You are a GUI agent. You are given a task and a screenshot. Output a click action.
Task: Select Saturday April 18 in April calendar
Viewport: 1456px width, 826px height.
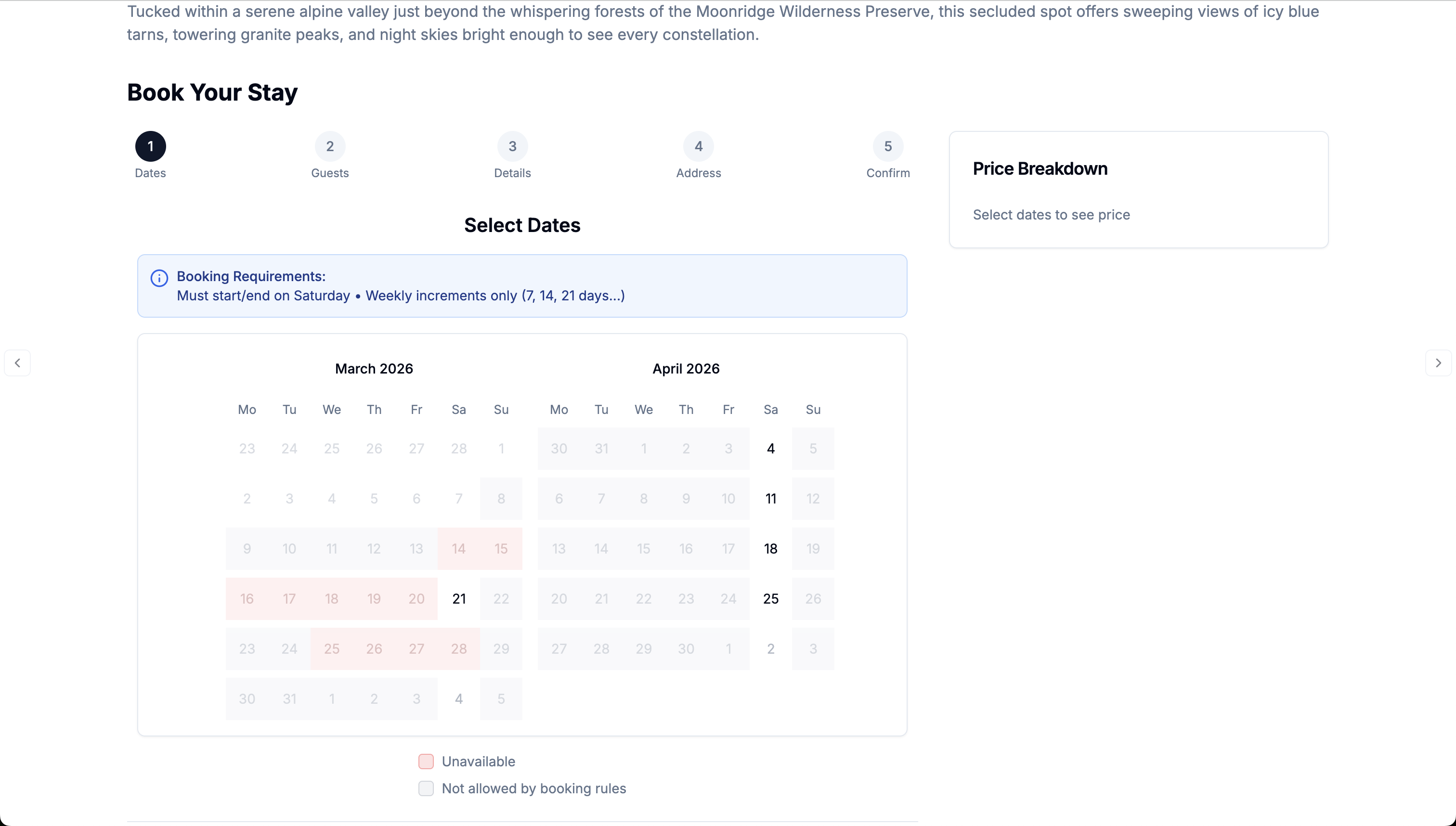pyautogui.click(x=770, y=549)
